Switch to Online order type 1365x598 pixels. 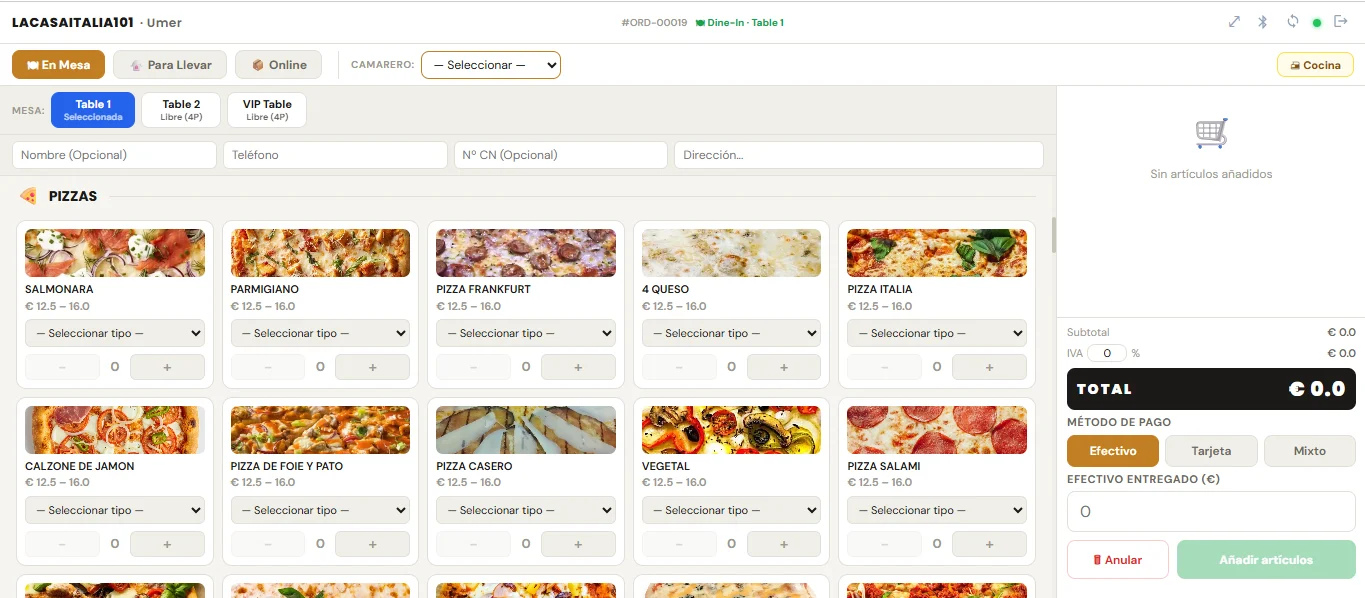[x=278, y=65]
